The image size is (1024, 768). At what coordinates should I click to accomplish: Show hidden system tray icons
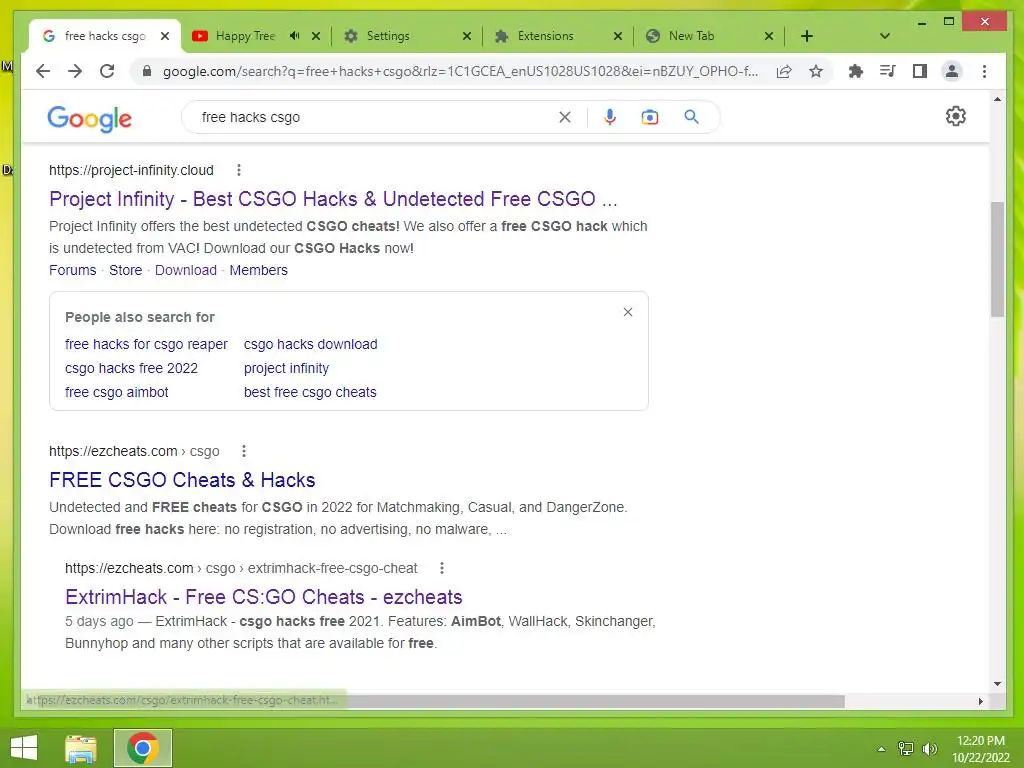[881, 748]
